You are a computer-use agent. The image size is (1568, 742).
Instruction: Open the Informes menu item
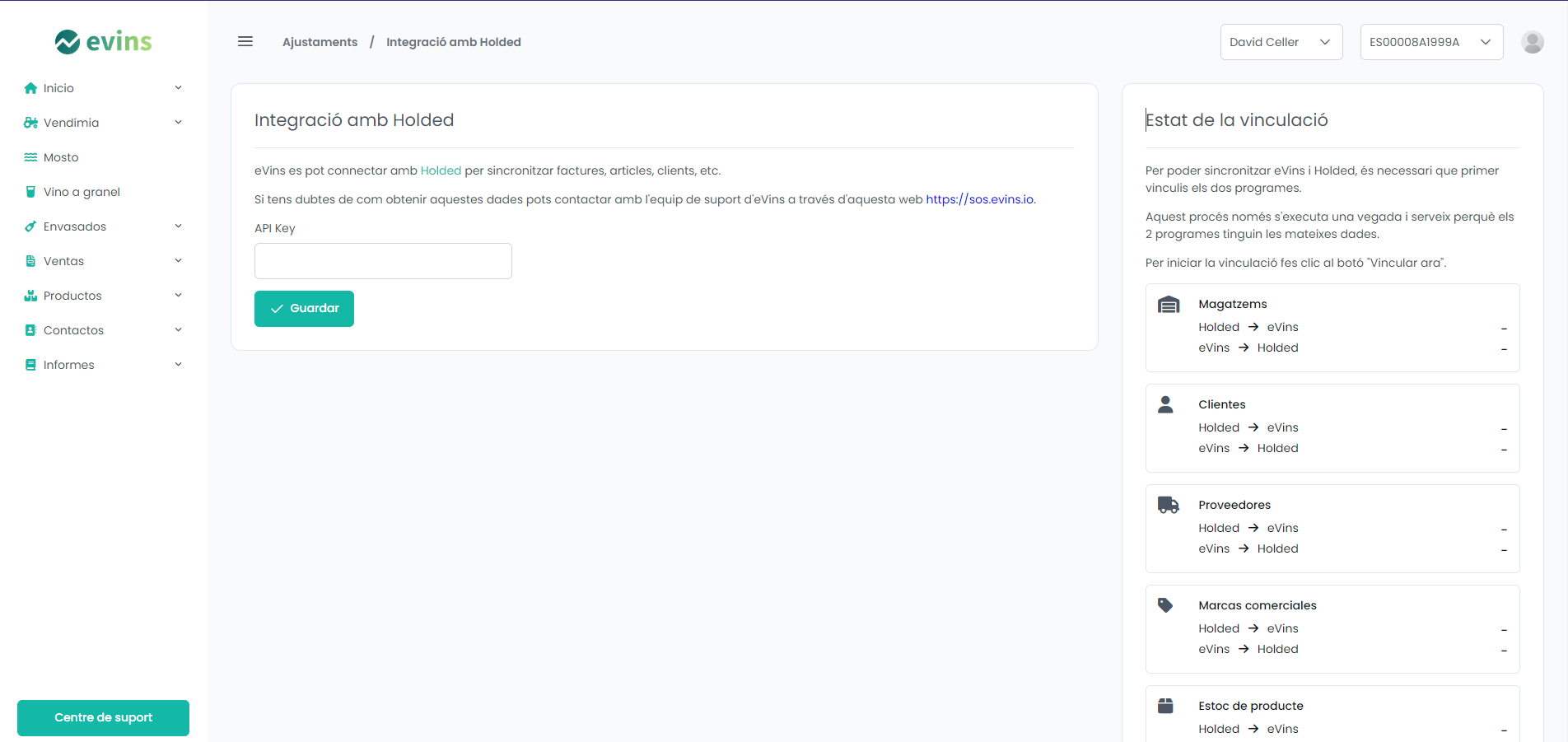tap(104, 365)
